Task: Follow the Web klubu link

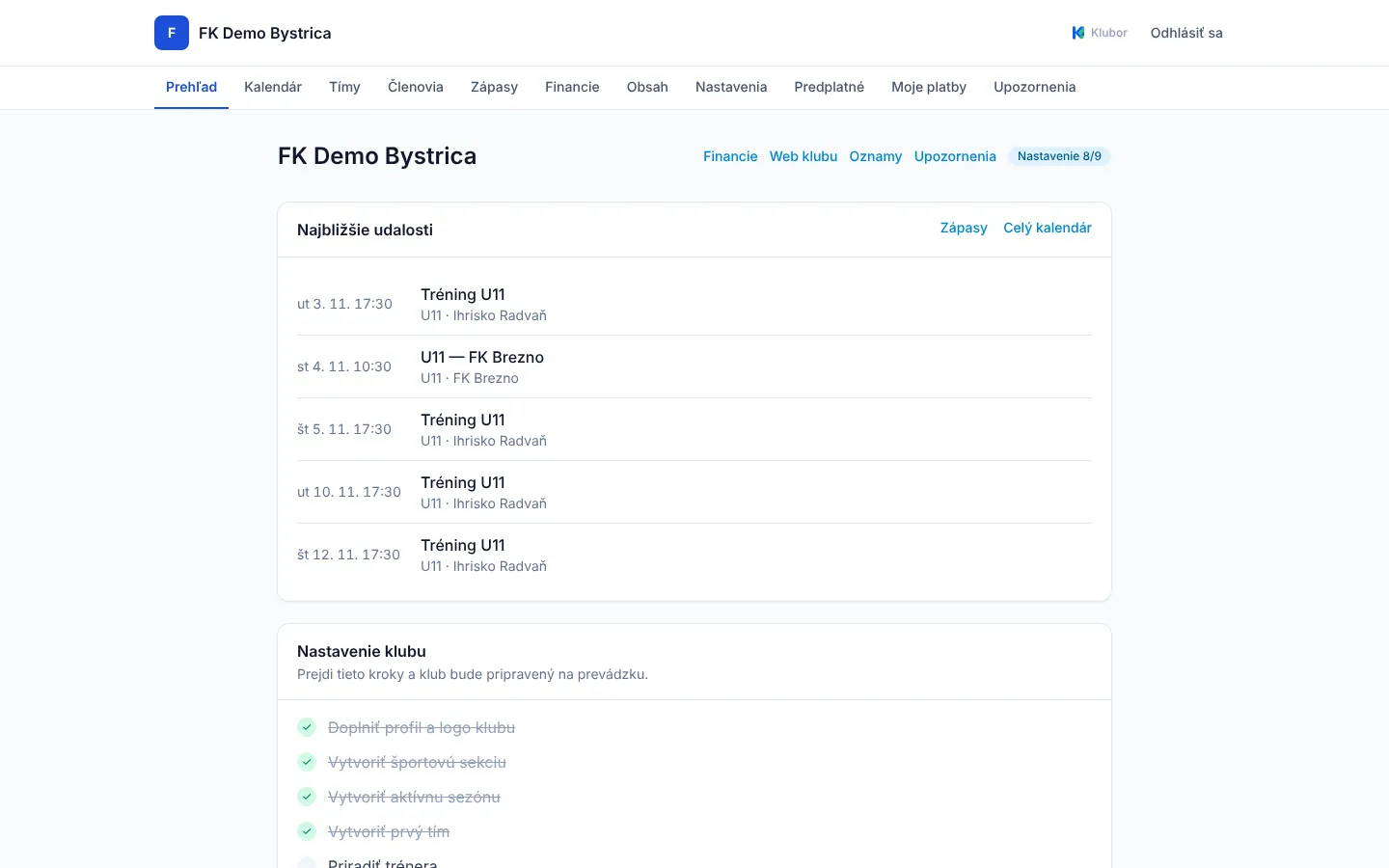Action: coord(803,156)
